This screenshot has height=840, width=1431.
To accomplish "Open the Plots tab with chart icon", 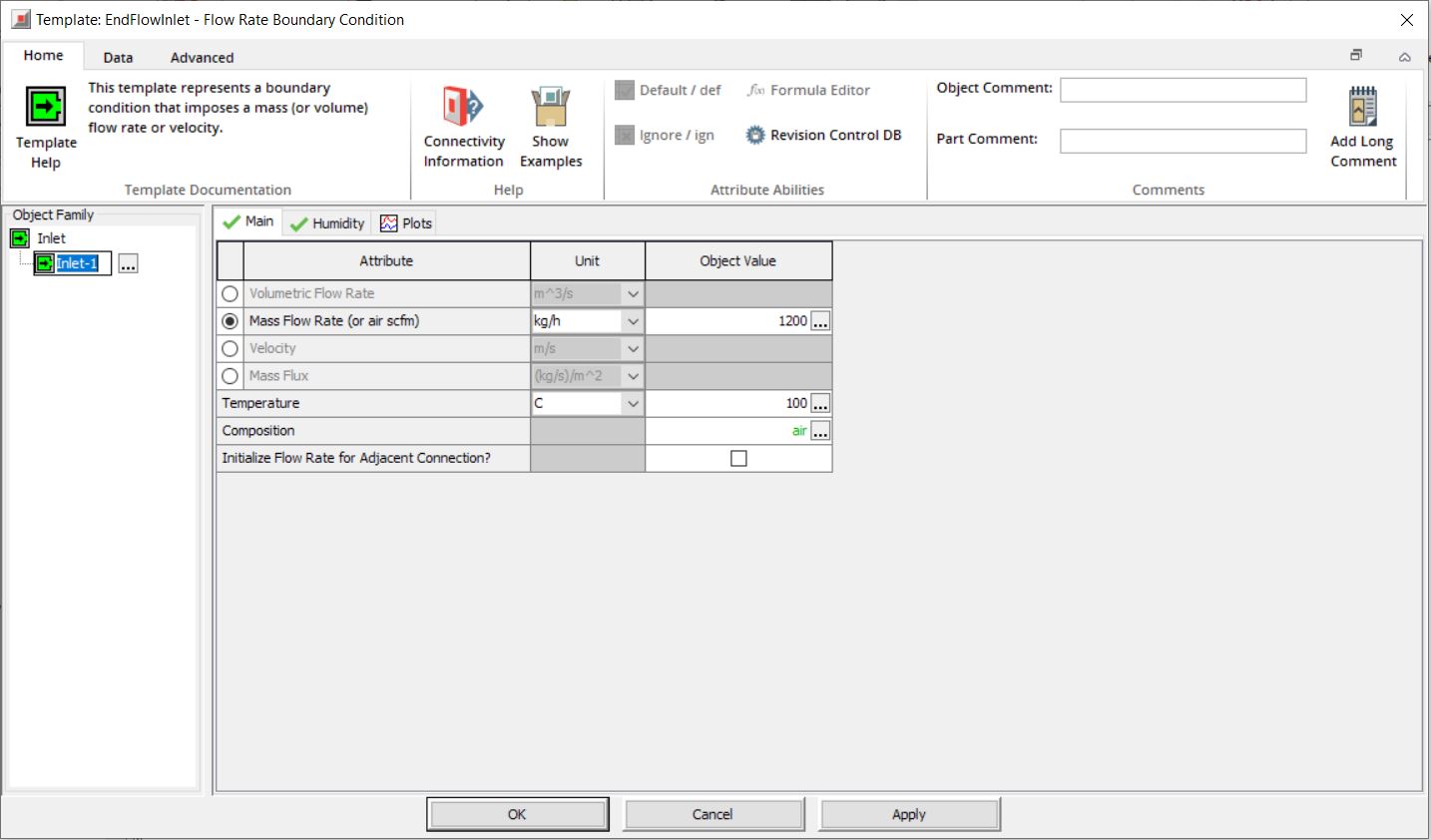I will click(405, 221).
